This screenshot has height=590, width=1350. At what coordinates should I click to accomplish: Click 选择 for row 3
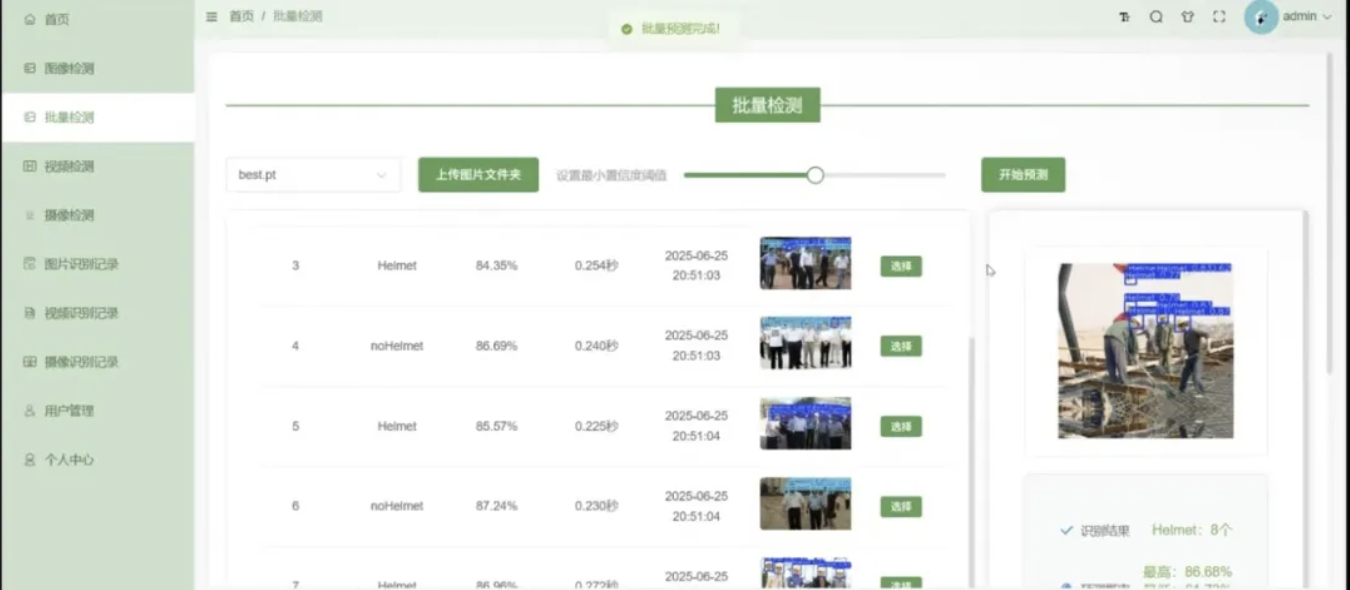click(x=901, y=266)
